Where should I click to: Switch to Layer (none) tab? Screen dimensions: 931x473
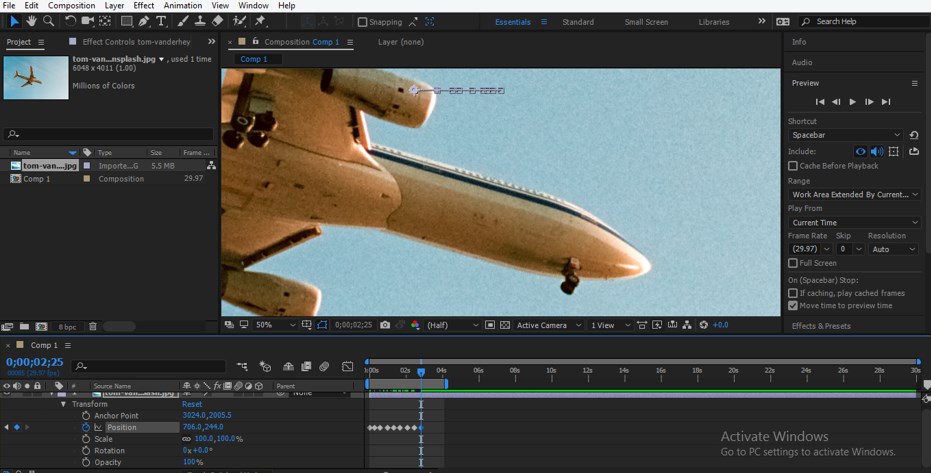(401, 42)
